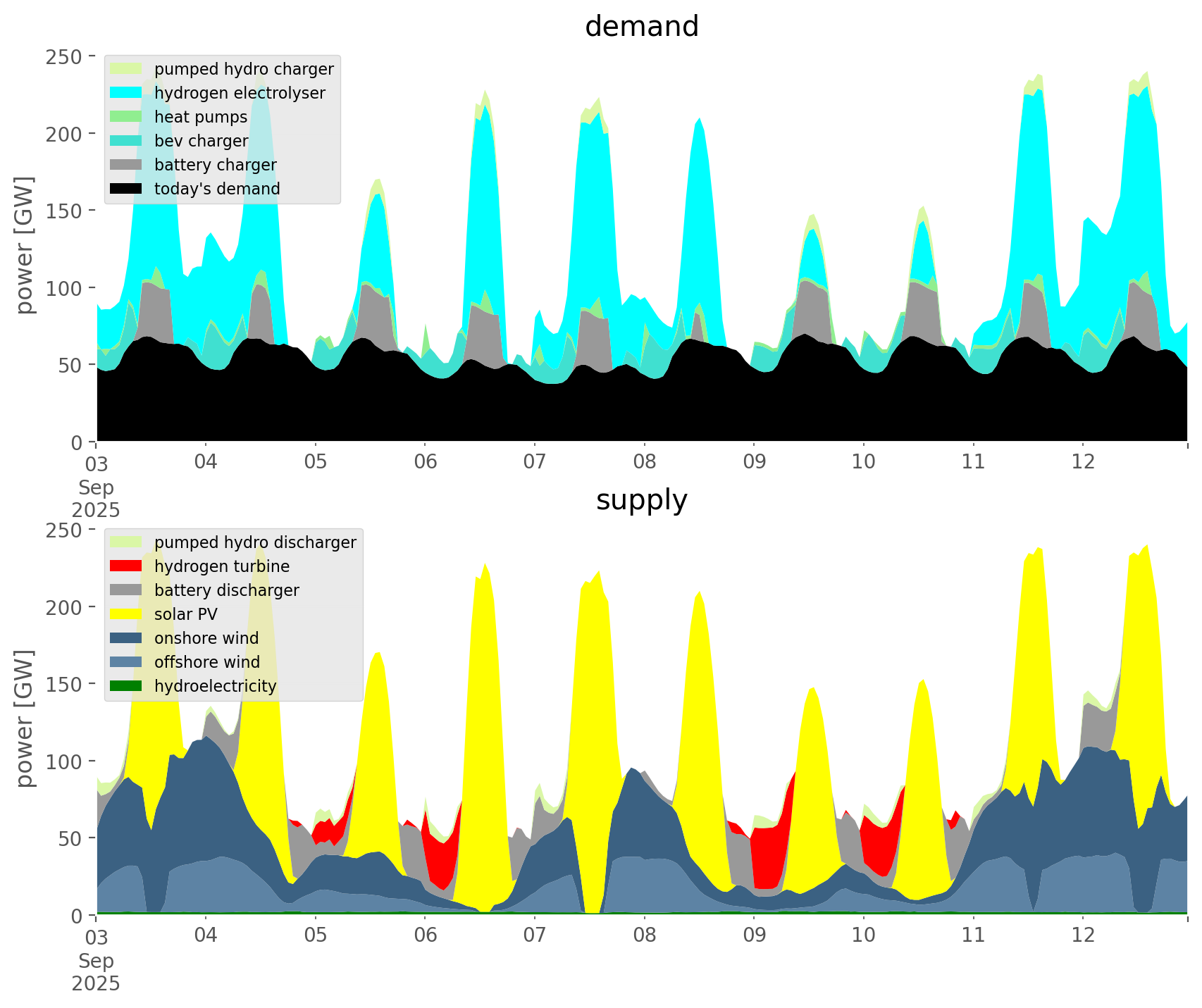Select the yellow solar PV legend swatch

pos(127,614)
